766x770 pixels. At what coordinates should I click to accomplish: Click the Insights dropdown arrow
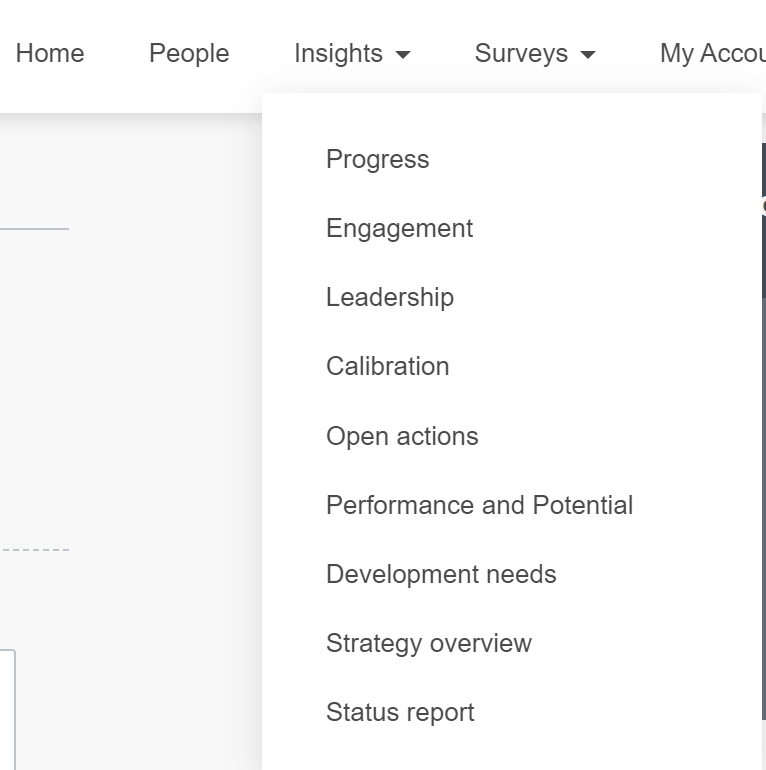click(x=403, y=55)
